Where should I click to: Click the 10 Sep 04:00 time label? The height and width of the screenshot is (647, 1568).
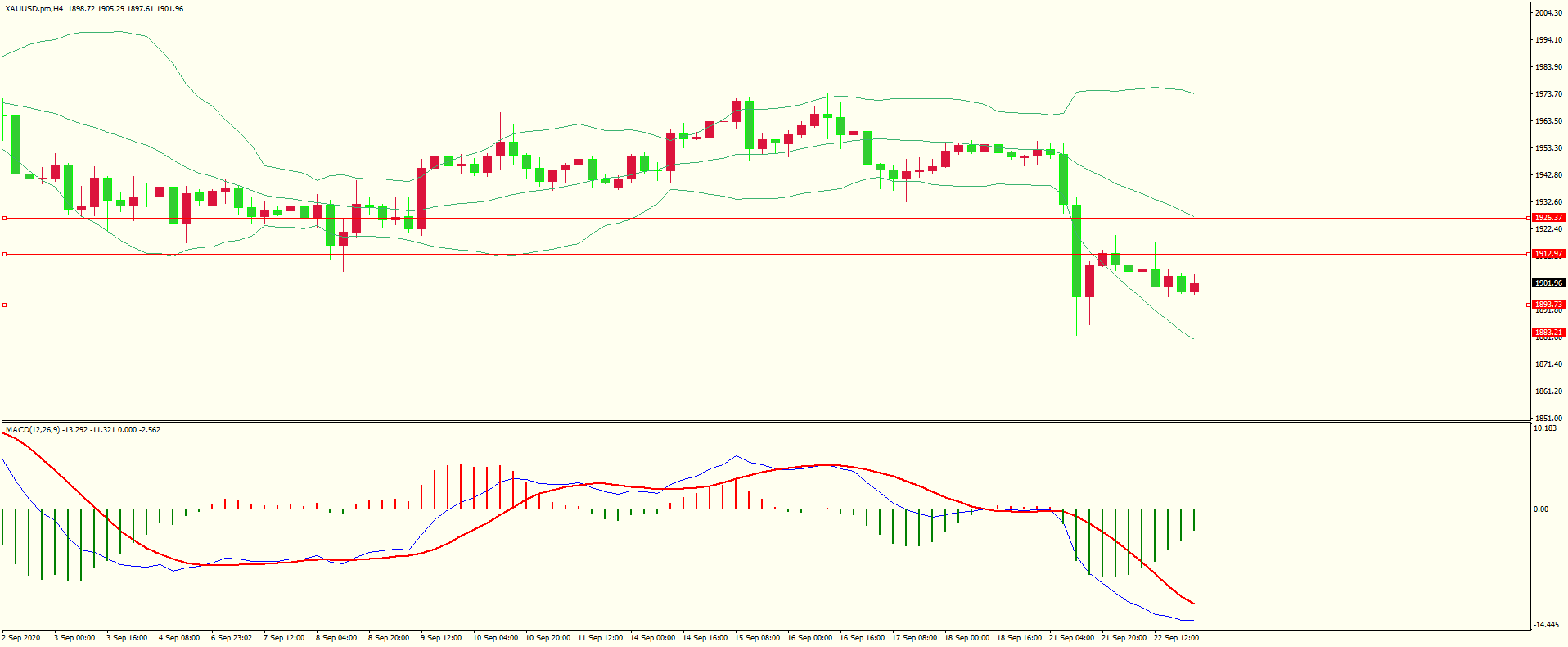coord(495,637)
